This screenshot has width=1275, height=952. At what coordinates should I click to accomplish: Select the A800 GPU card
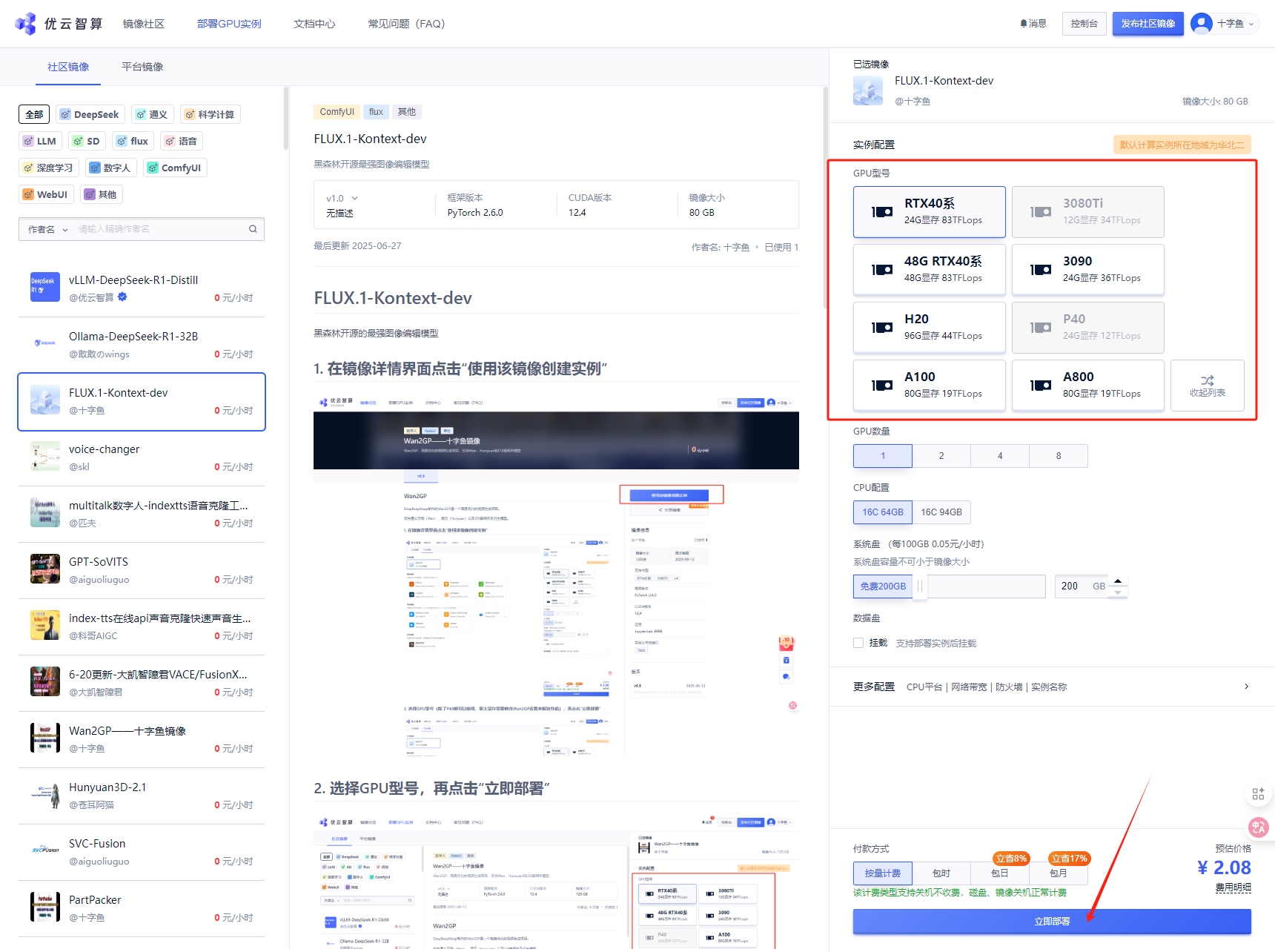pos(1088,386)
